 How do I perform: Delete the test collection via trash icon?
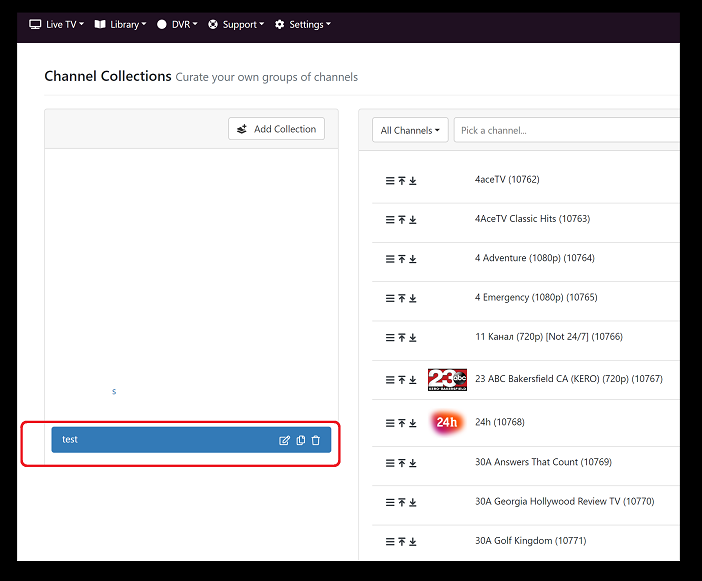pos(316,440)
